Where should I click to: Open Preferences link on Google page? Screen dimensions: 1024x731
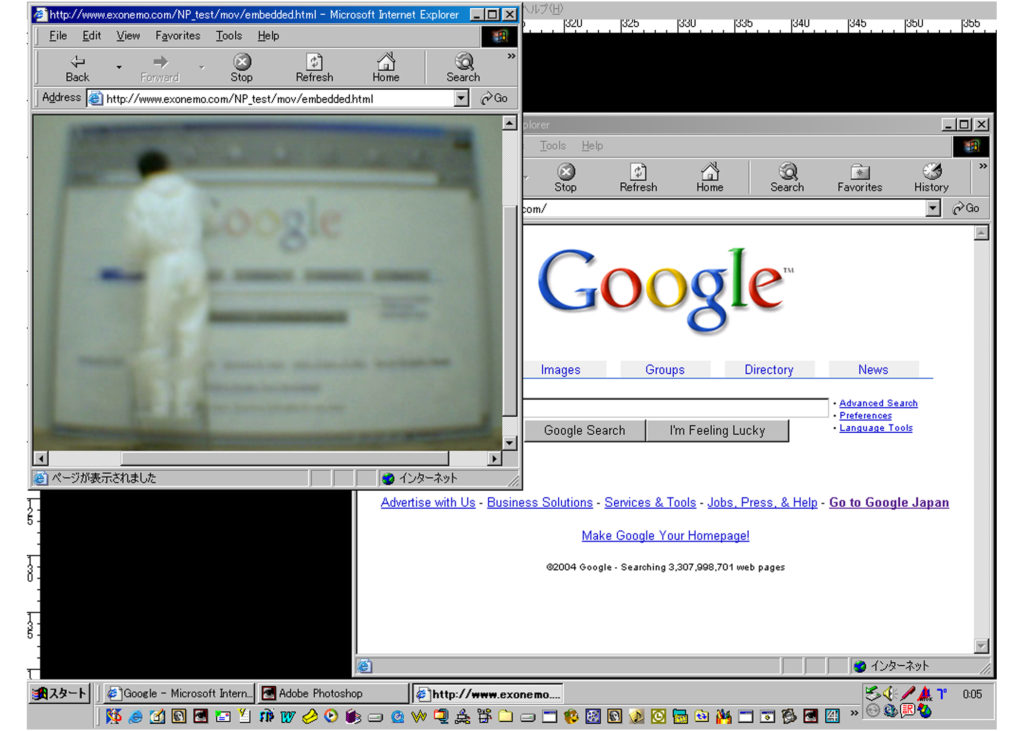tap(865, 416)
